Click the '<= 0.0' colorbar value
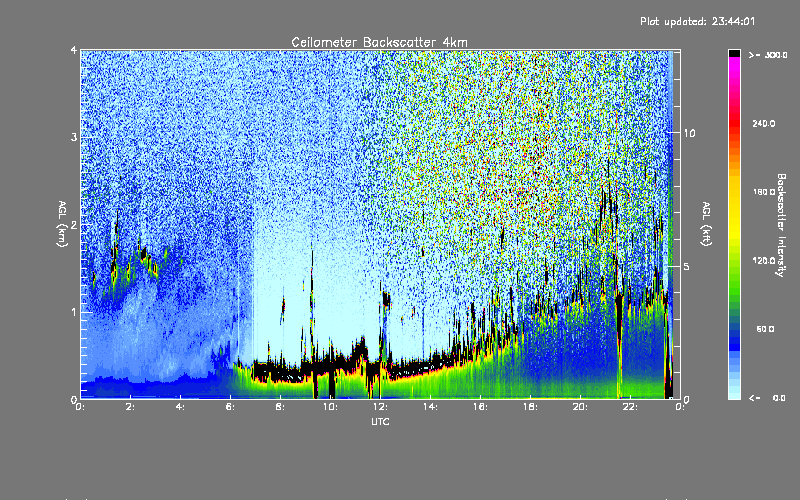This screenshot has width=800, height=500. [767, 398]
